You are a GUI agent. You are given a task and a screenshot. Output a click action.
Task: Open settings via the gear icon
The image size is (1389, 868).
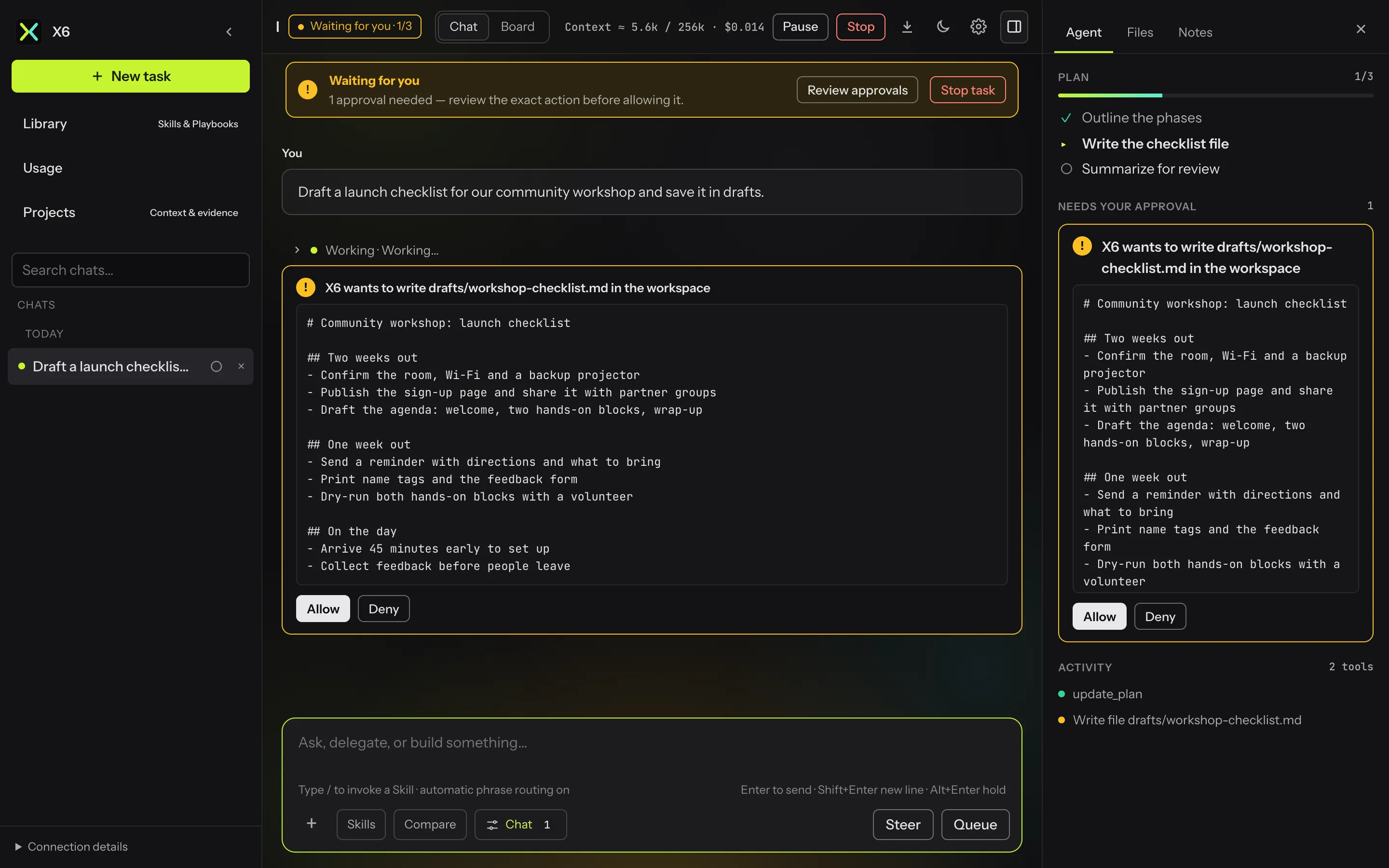[x=978, y=27]
